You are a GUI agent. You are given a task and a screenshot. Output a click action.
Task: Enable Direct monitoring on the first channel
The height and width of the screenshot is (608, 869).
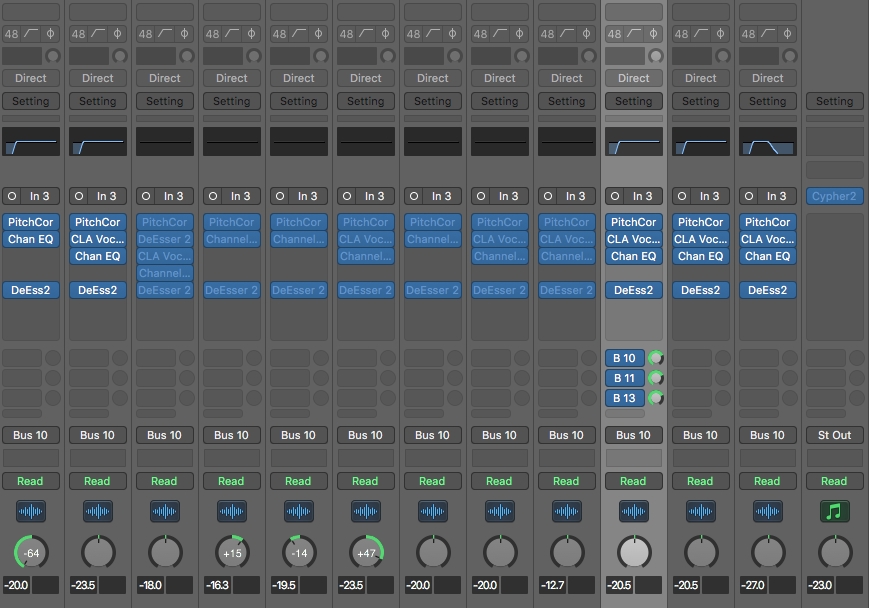[31, 78]
